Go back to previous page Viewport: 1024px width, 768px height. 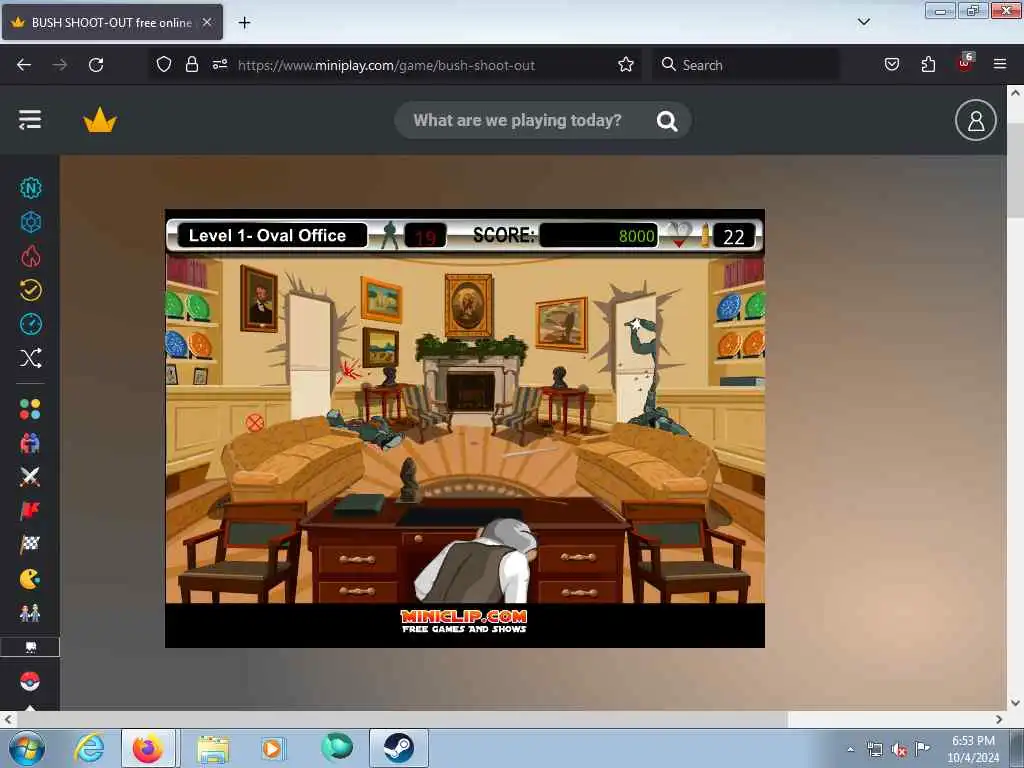[x=24, y=65]
